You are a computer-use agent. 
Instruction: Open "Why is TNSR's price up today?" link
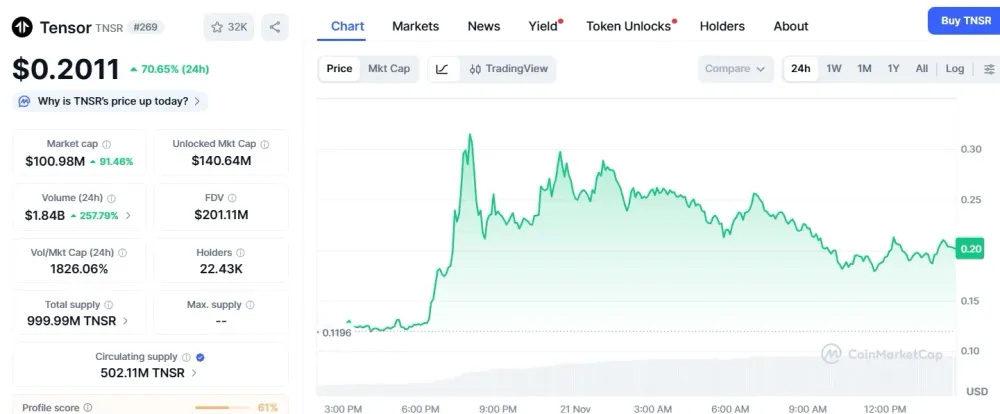point(110,101)
